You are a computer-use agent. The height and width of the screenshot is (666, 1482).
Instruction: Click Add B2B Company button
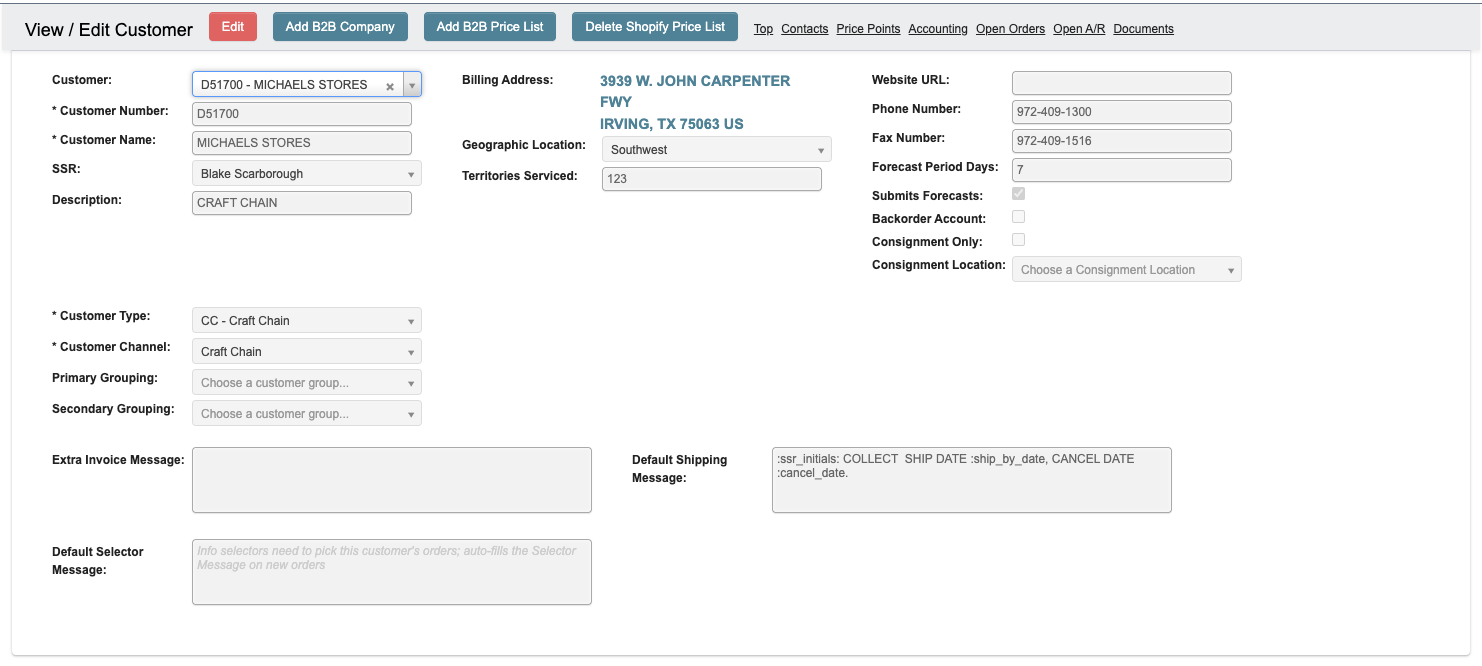tap(340, 27)
